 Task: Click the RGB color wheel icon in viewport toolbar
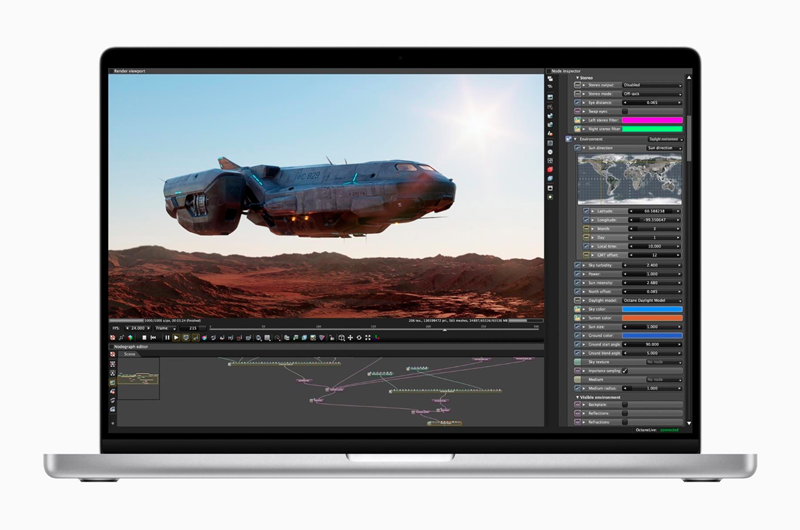[130, 338]
